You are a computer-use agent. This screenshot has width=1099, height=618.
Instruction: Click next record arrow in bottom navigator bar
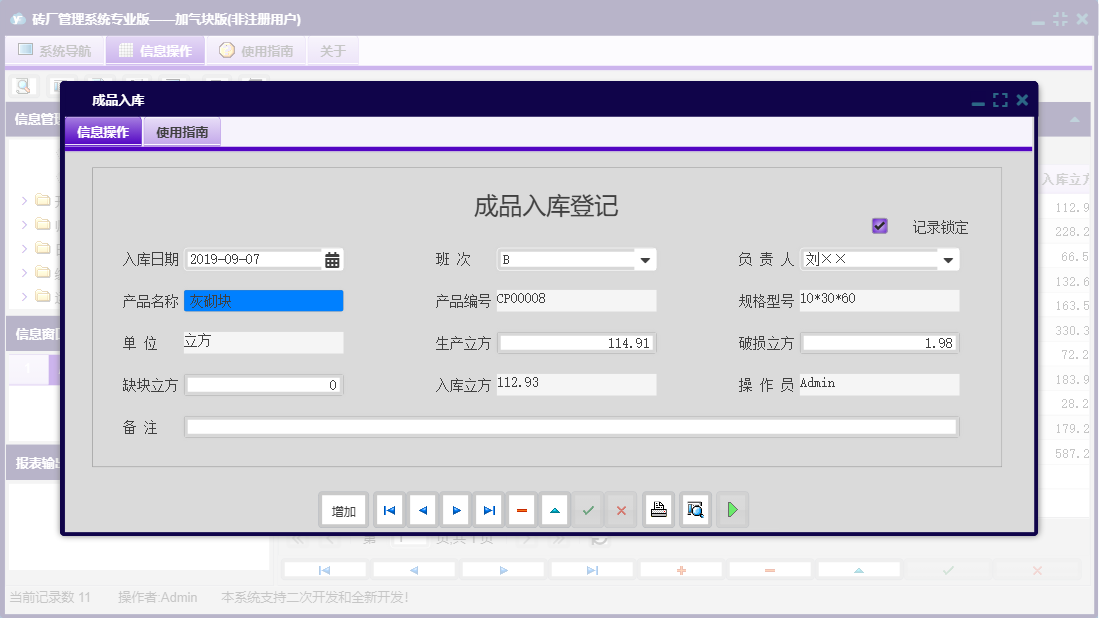(x=502, y=569)
